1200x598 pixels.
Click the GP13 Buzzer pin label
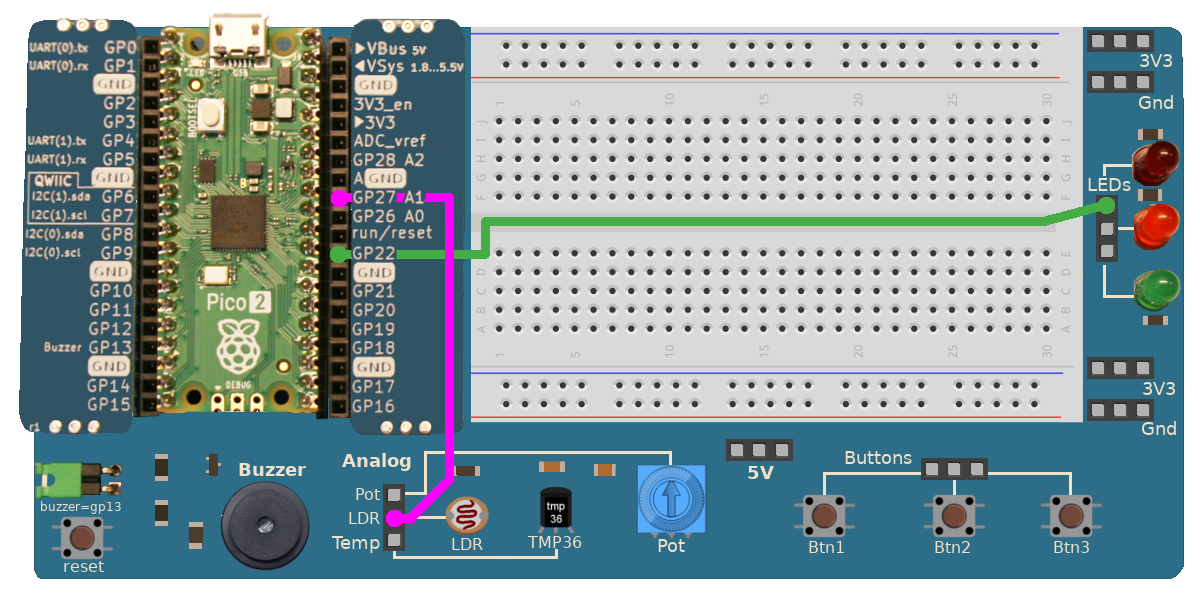111,348
